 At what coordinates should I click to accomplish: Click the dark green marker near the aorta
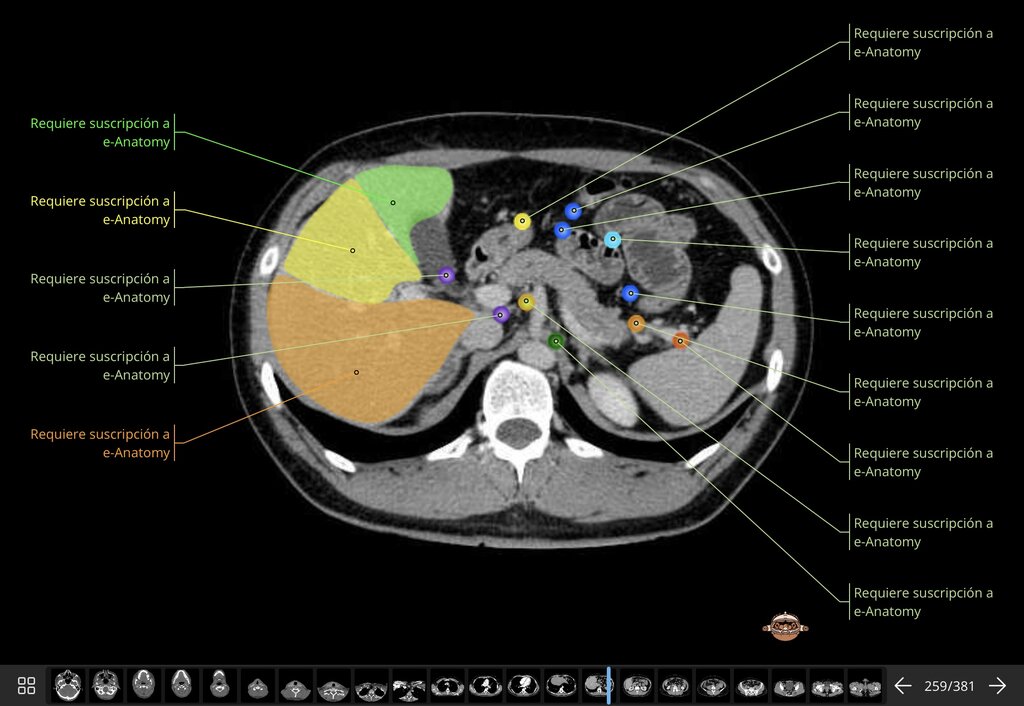[556, 341]
